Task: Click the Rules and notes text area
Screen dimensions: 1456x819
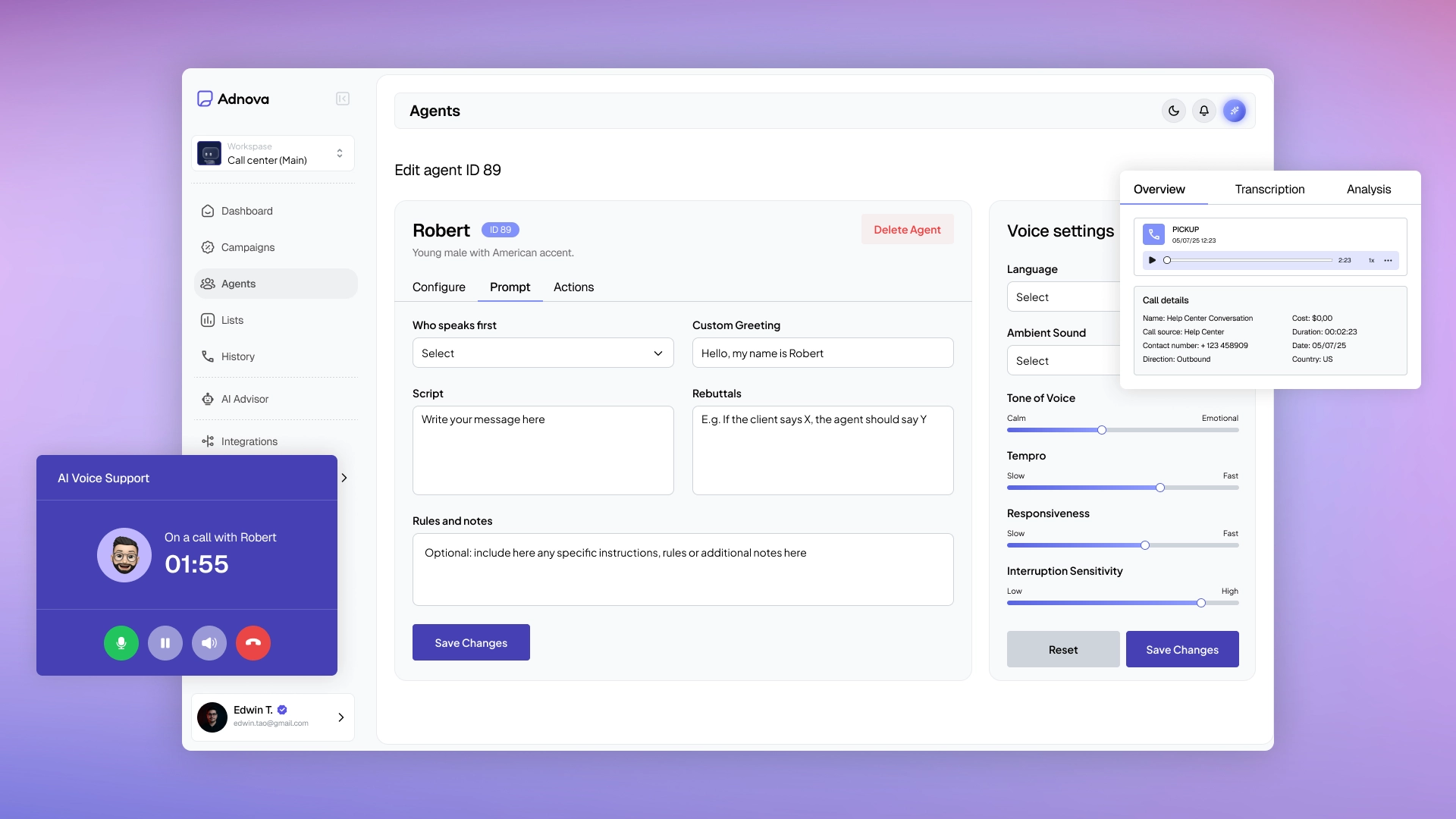Action: (x=682, y=569)
